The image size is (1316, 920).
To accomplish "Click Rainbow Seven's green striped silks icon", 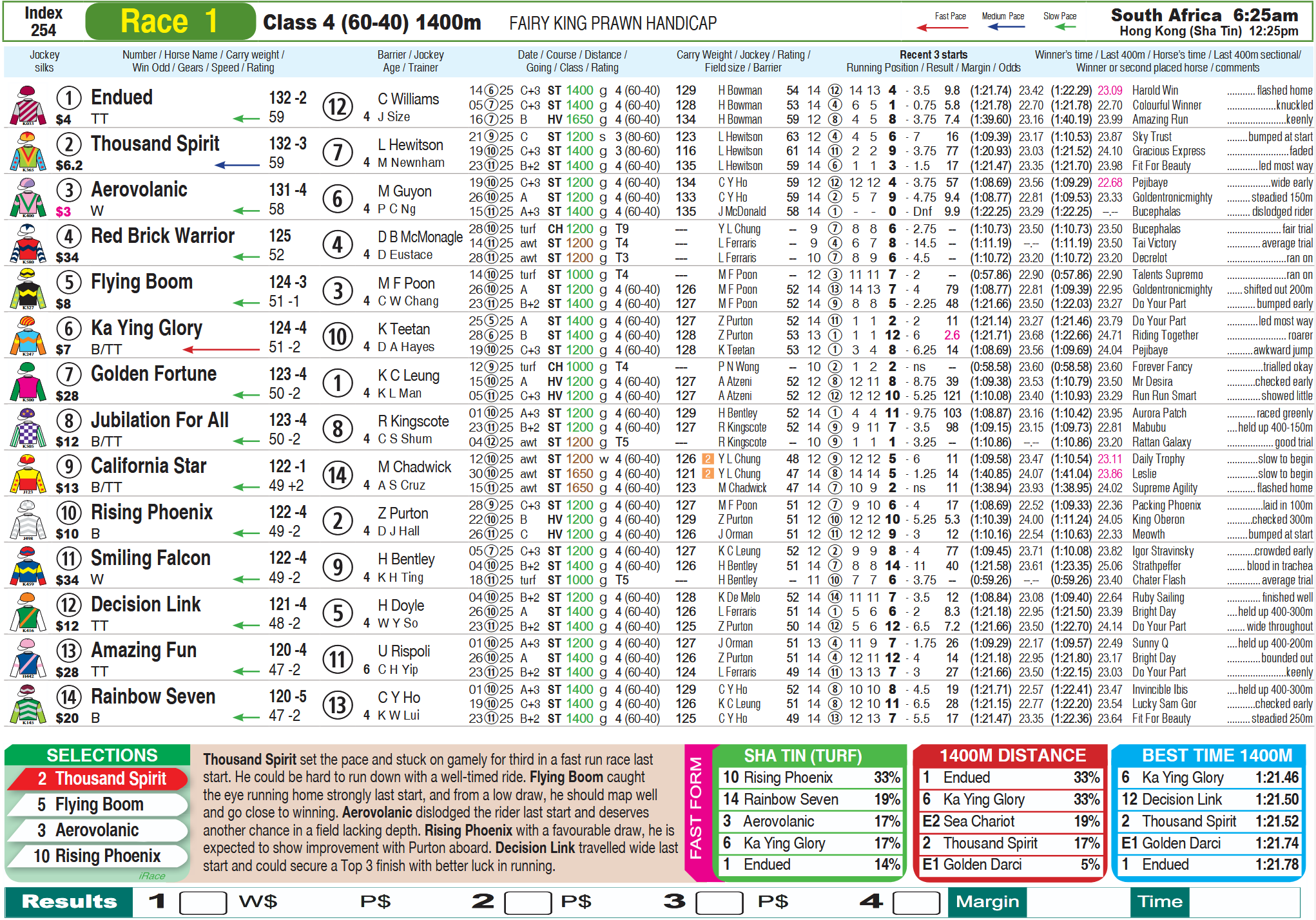I will click(28, 705).
